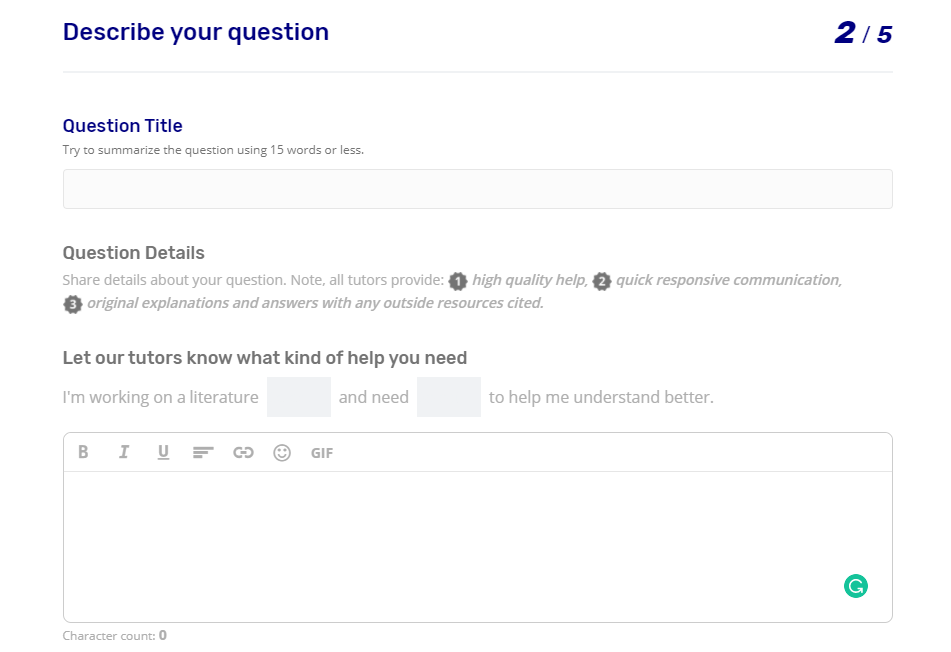Viewport: 951px width, 652px height.
Task: Select the 'Let our tutors know' heading
Action: click(264, 357)
